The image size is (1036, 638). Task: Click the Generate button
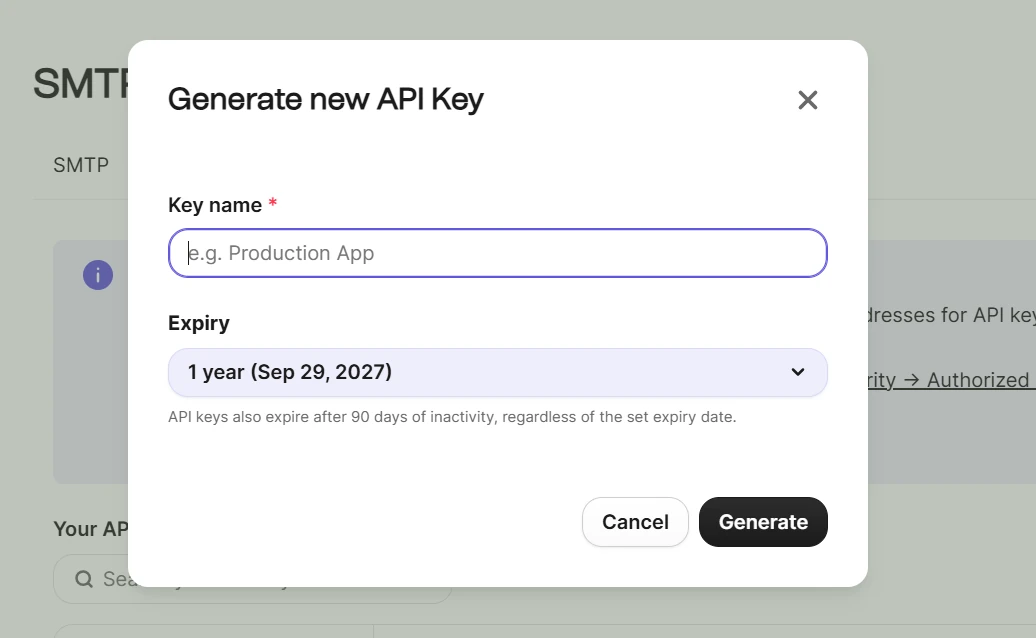point(763,522)
